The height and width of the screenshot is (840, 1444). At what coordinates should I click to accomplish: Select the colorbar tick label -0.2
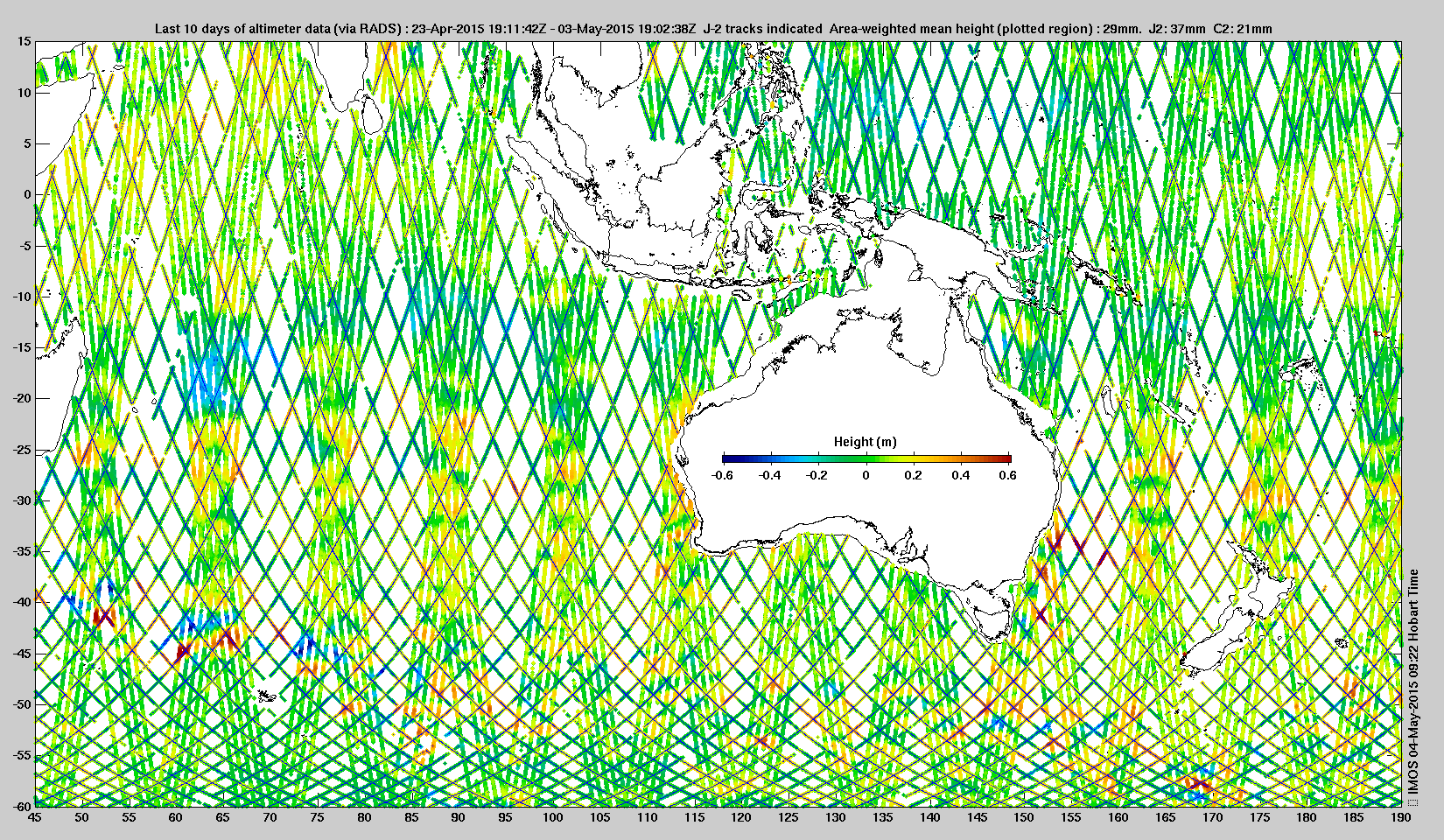pyautogui.click(x=817, y=475)
